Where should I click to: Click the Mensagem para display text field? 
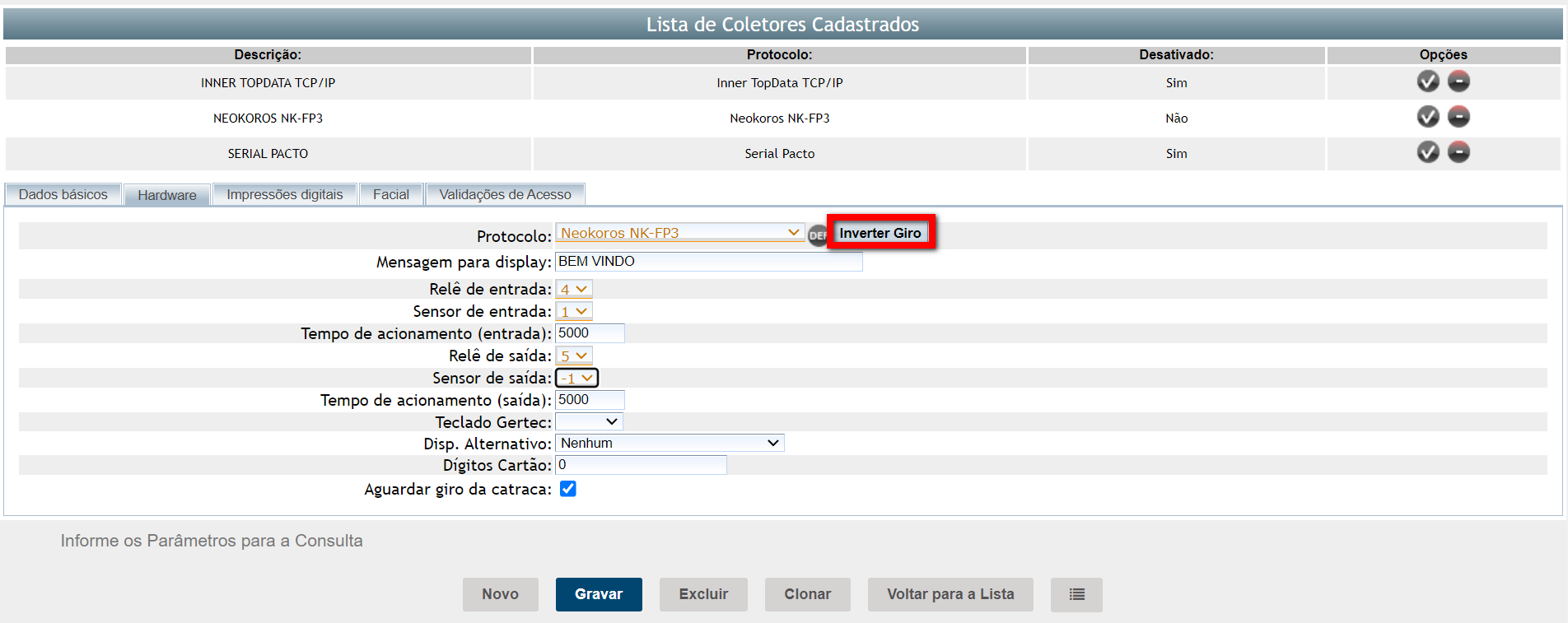click(708, 262)
